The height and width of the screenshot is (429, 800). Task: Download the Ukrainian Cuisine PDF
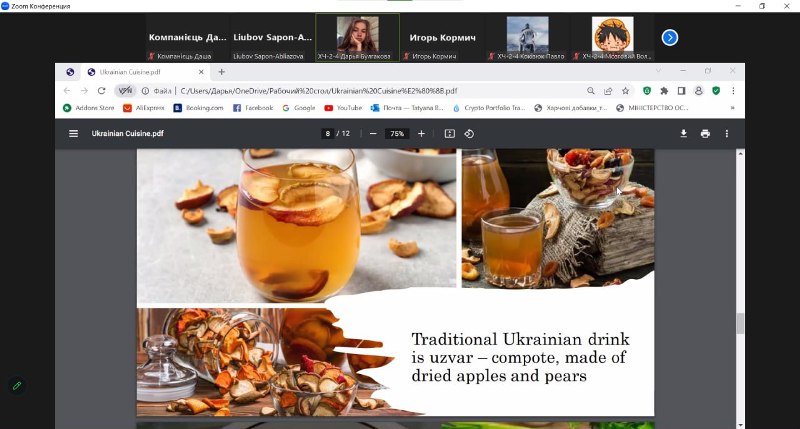684,133
